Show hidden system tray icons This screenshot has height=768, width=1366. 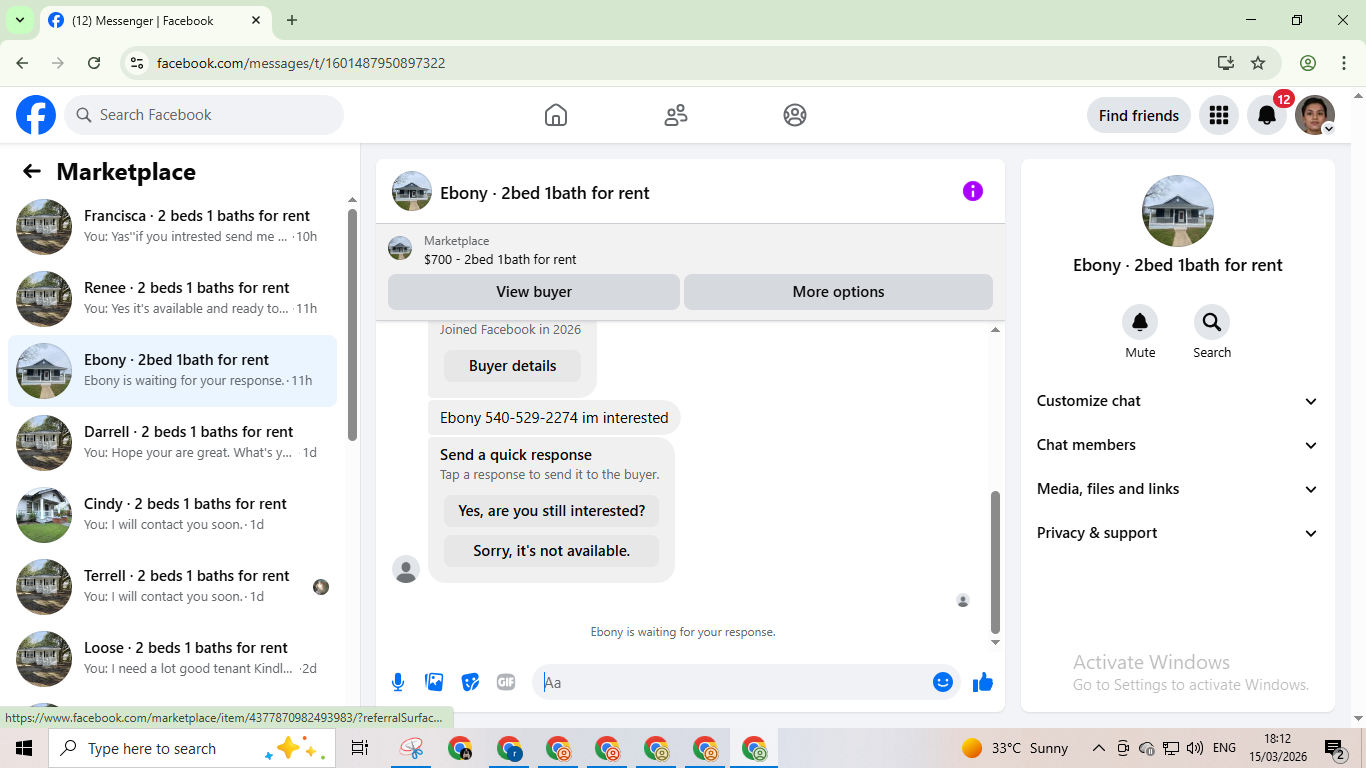[x=1098, y=748]
